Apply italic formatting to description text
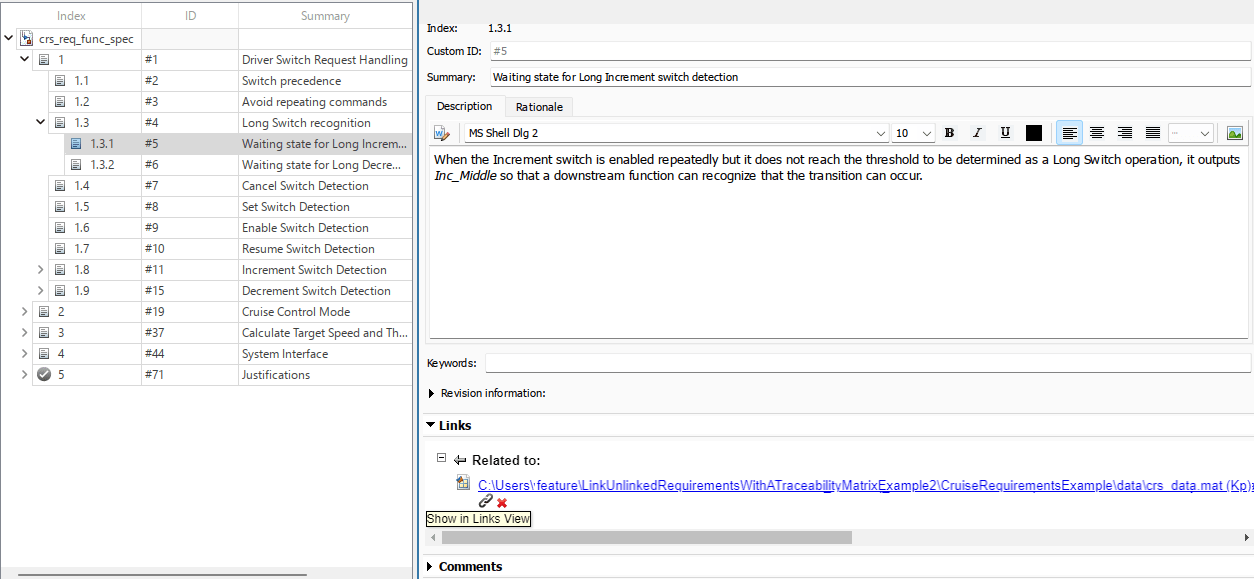The image size is (1254, 579). 977,132
